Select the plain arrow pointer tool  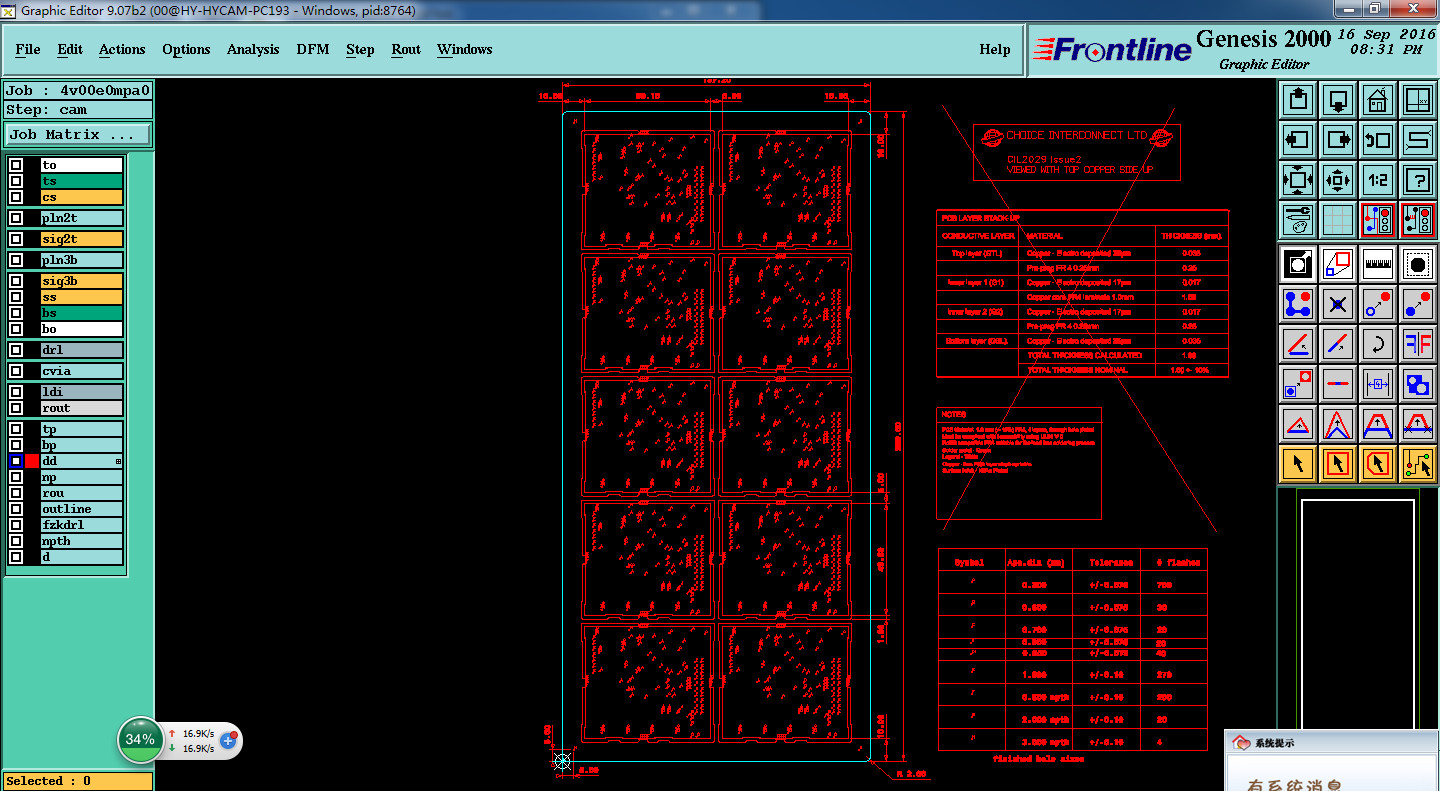tap(1298, 464)
